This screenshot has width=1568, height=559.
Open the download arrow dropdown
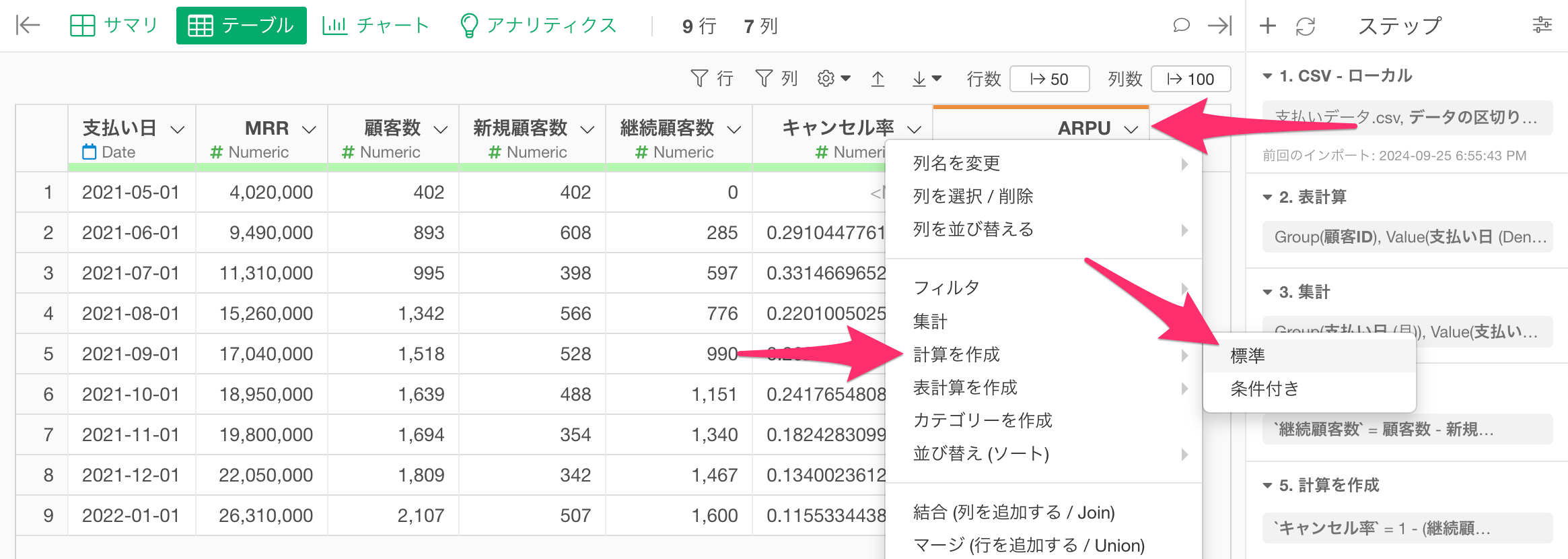point(927,79)
